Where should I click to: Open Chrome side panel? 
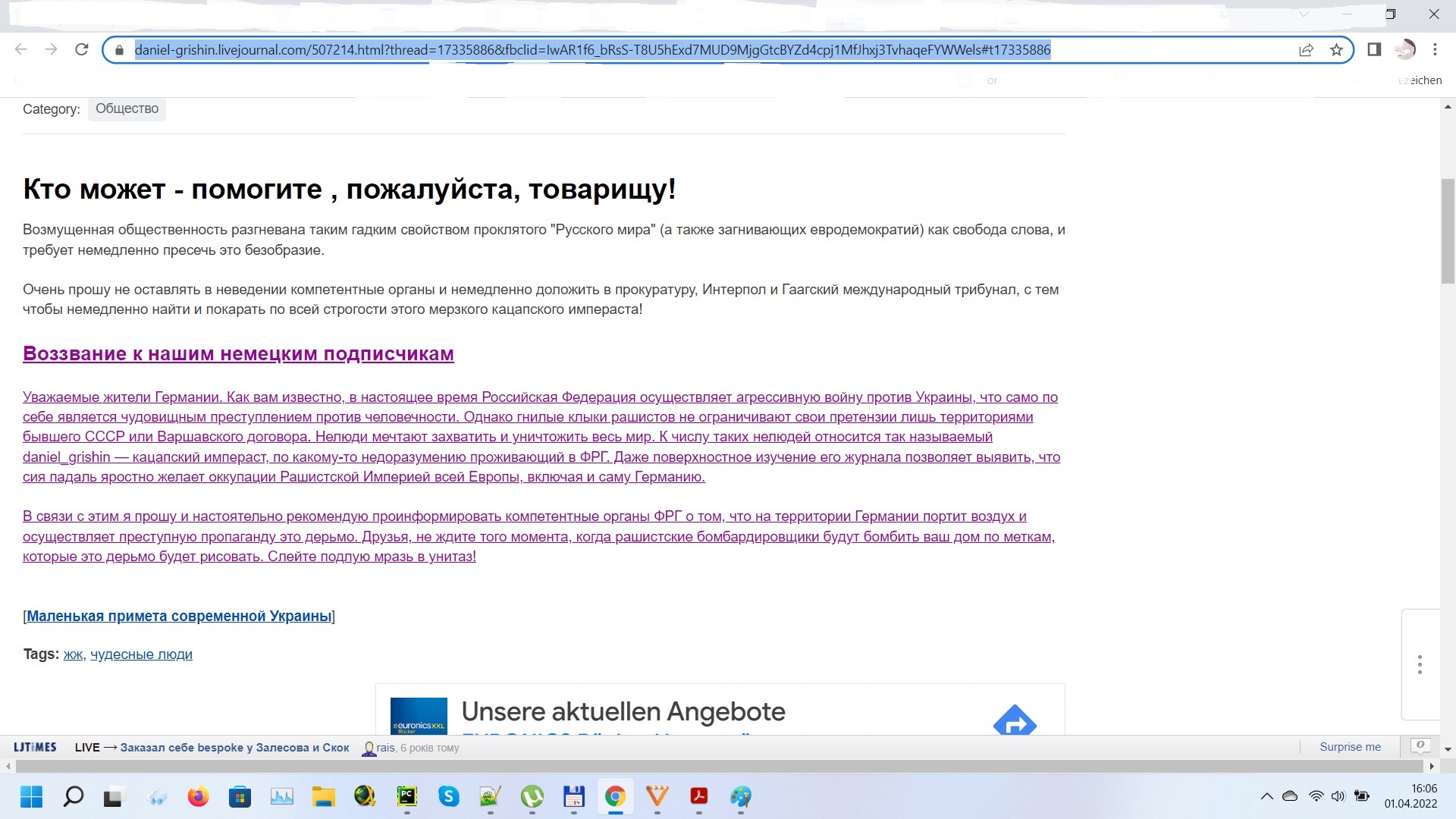[x=1374, y=49]
